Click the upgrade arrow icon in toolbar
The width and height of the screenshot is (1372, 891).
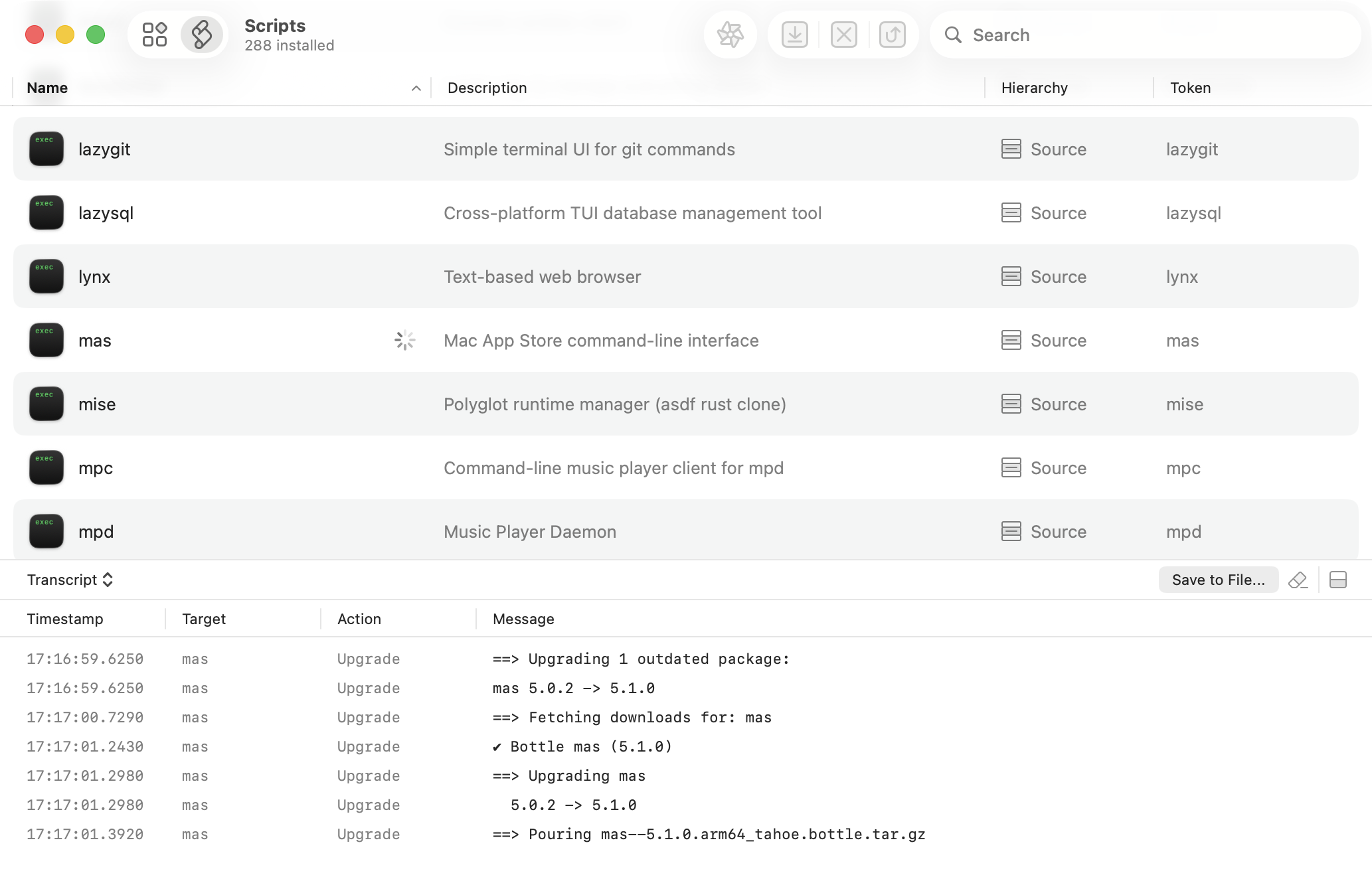893,34
